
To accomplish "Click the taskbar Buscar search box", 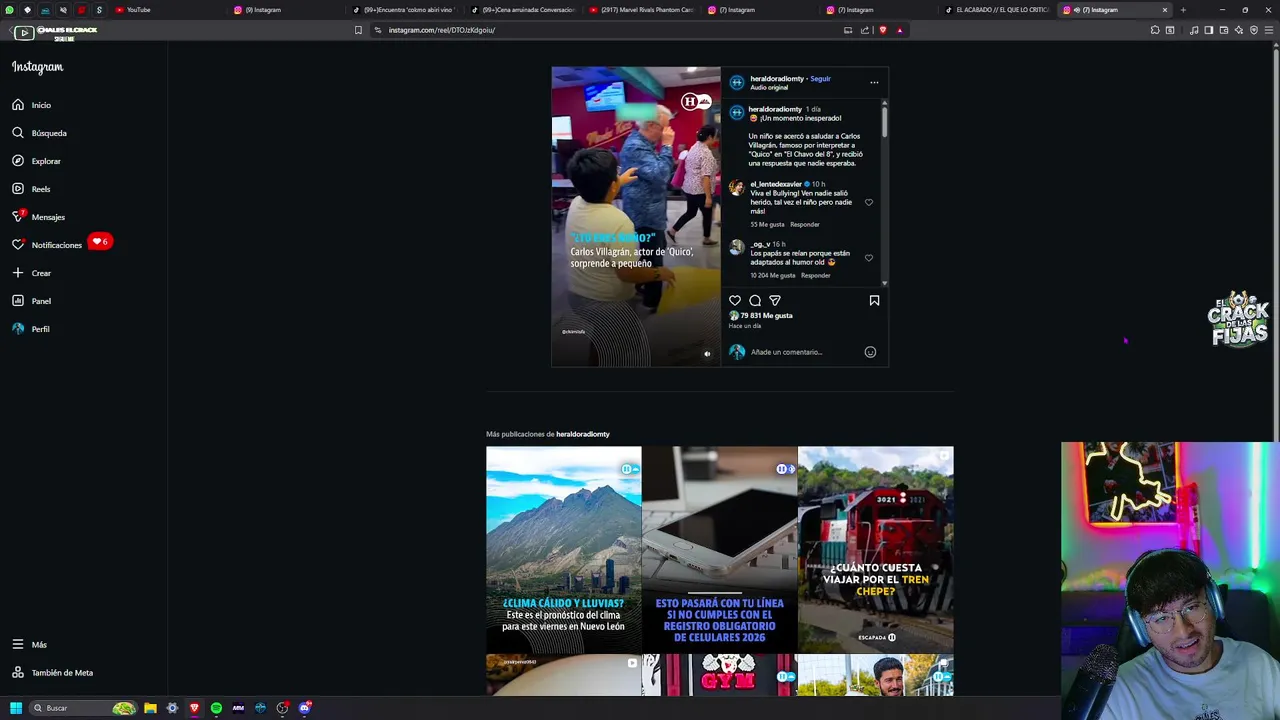I will point(83,708).
